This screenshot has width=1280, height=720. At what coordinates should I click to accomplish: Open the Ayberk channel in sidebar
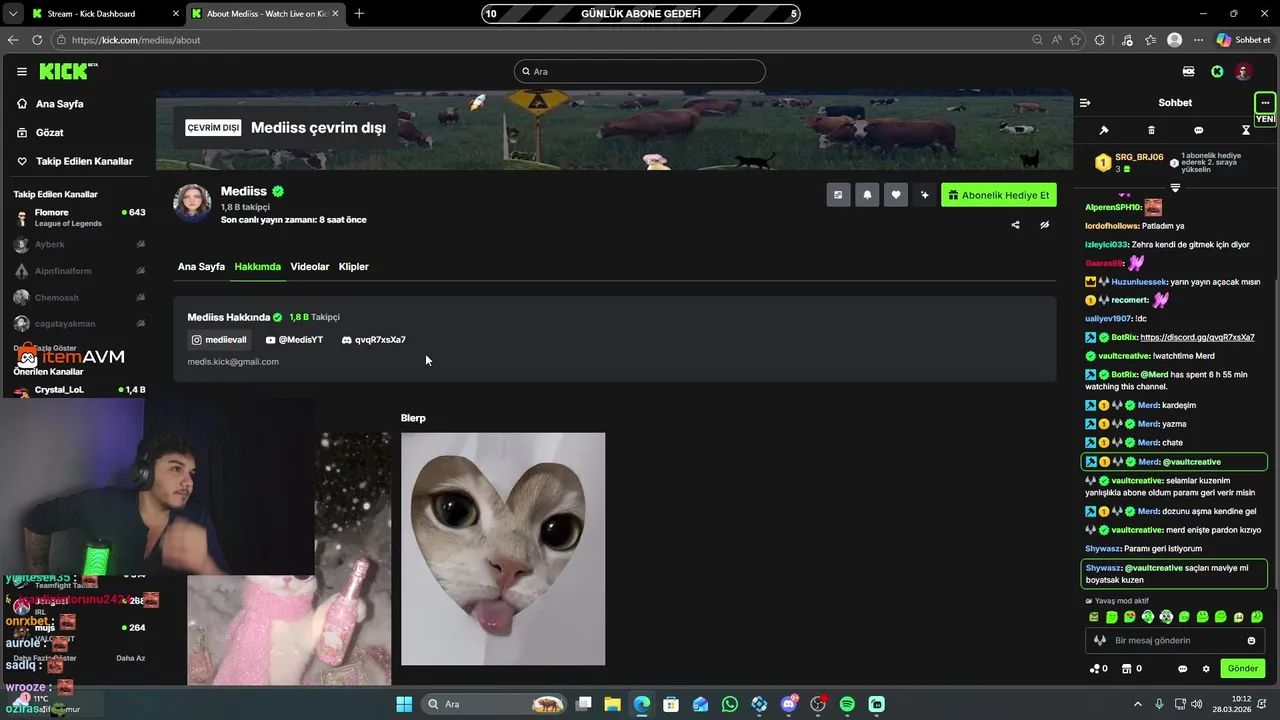pyautogui.click(x=80, y=244)
